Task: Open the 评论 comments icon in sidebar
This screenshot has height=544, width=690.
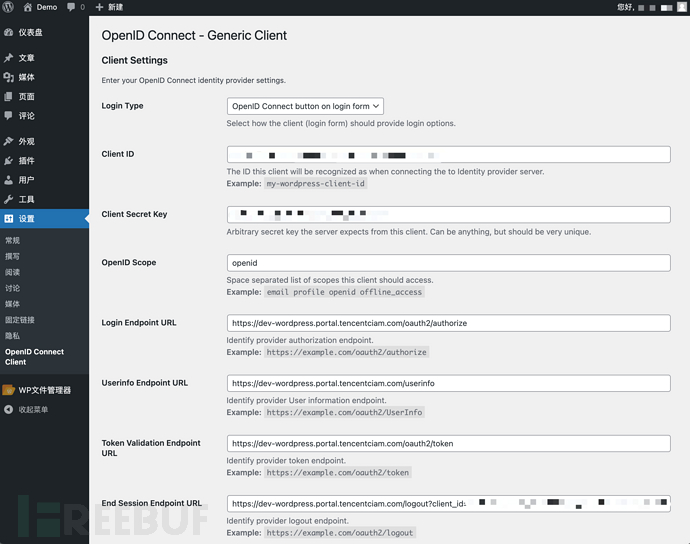Action: tap(8, 115)
